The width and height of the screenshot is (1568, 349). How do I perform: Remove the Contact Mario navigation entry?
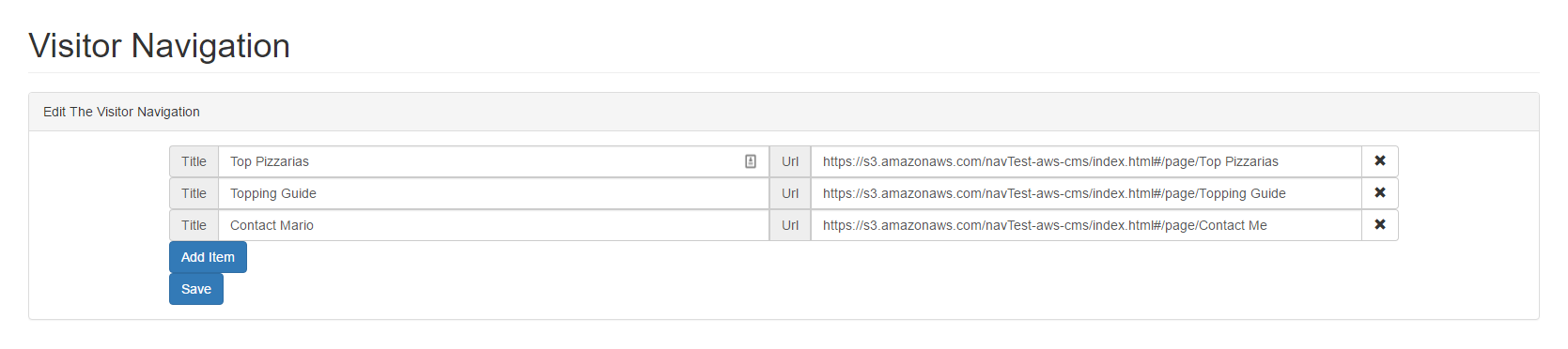point(1379,225)
